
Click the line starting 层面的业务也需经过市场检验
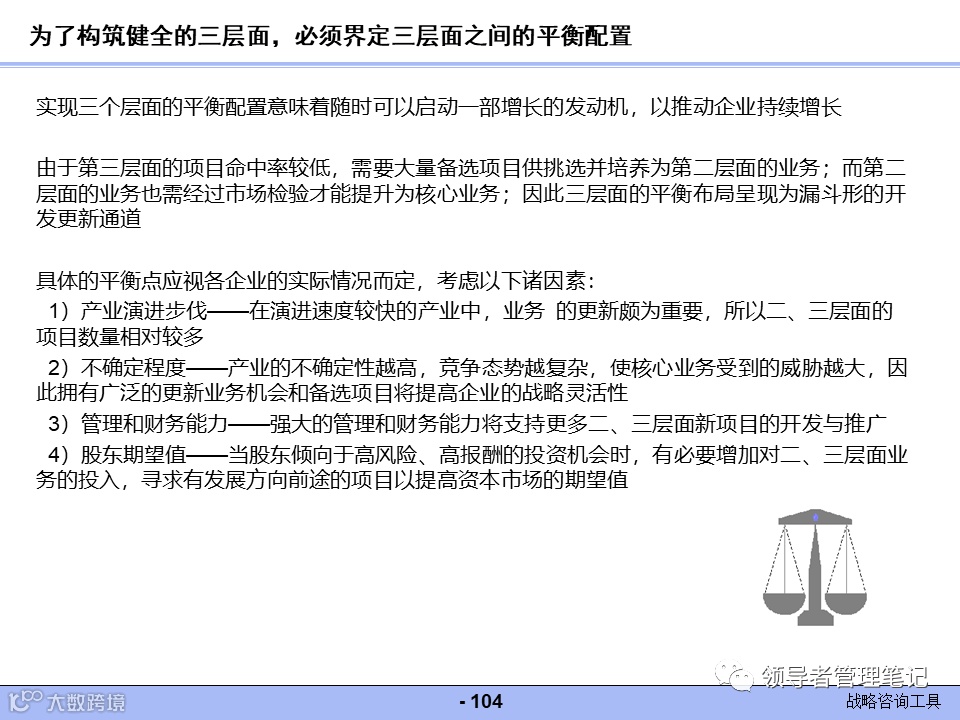click(x=471, y=193)
